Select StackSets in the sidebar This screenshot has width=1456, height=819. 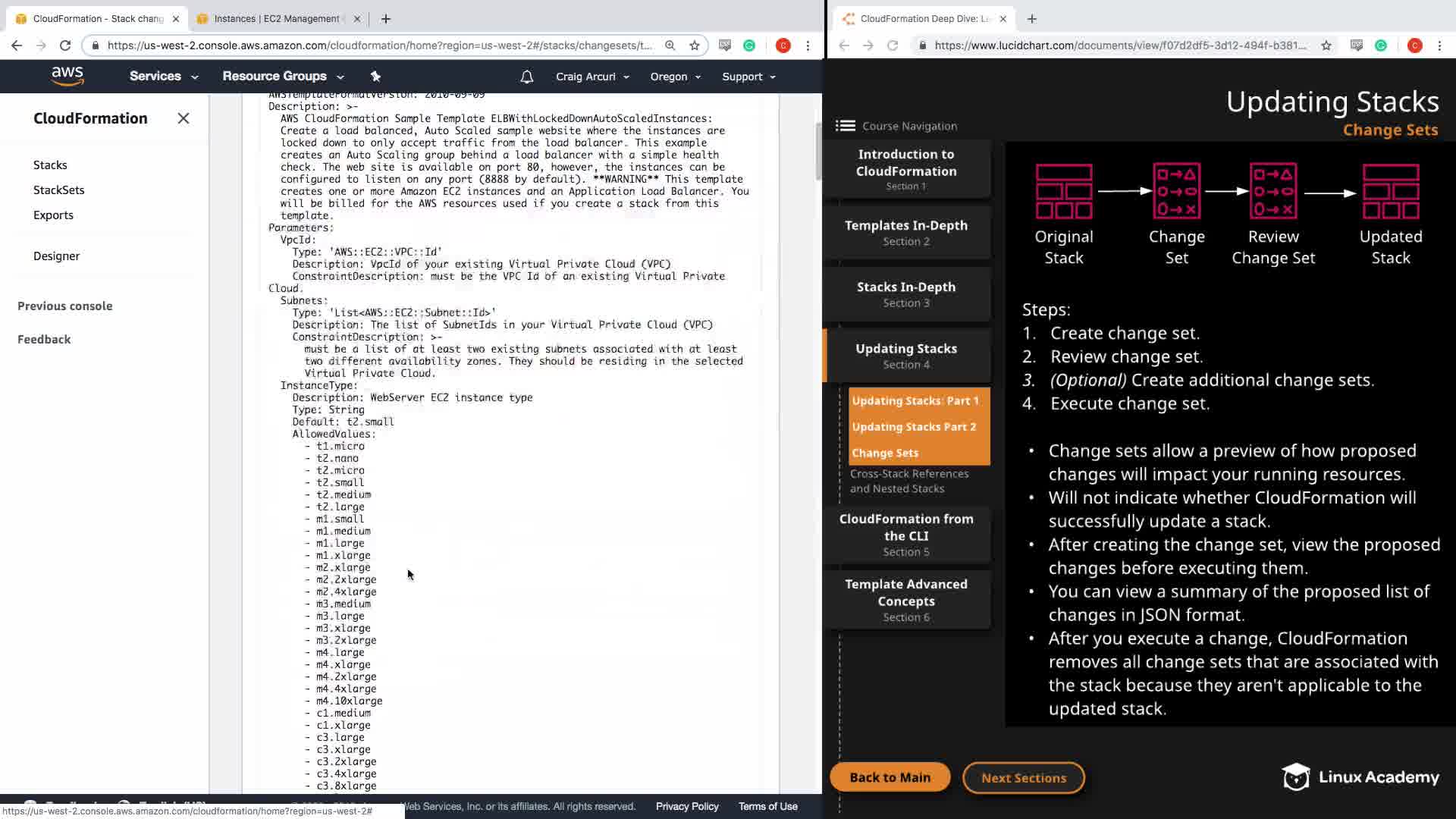(59, 190)
